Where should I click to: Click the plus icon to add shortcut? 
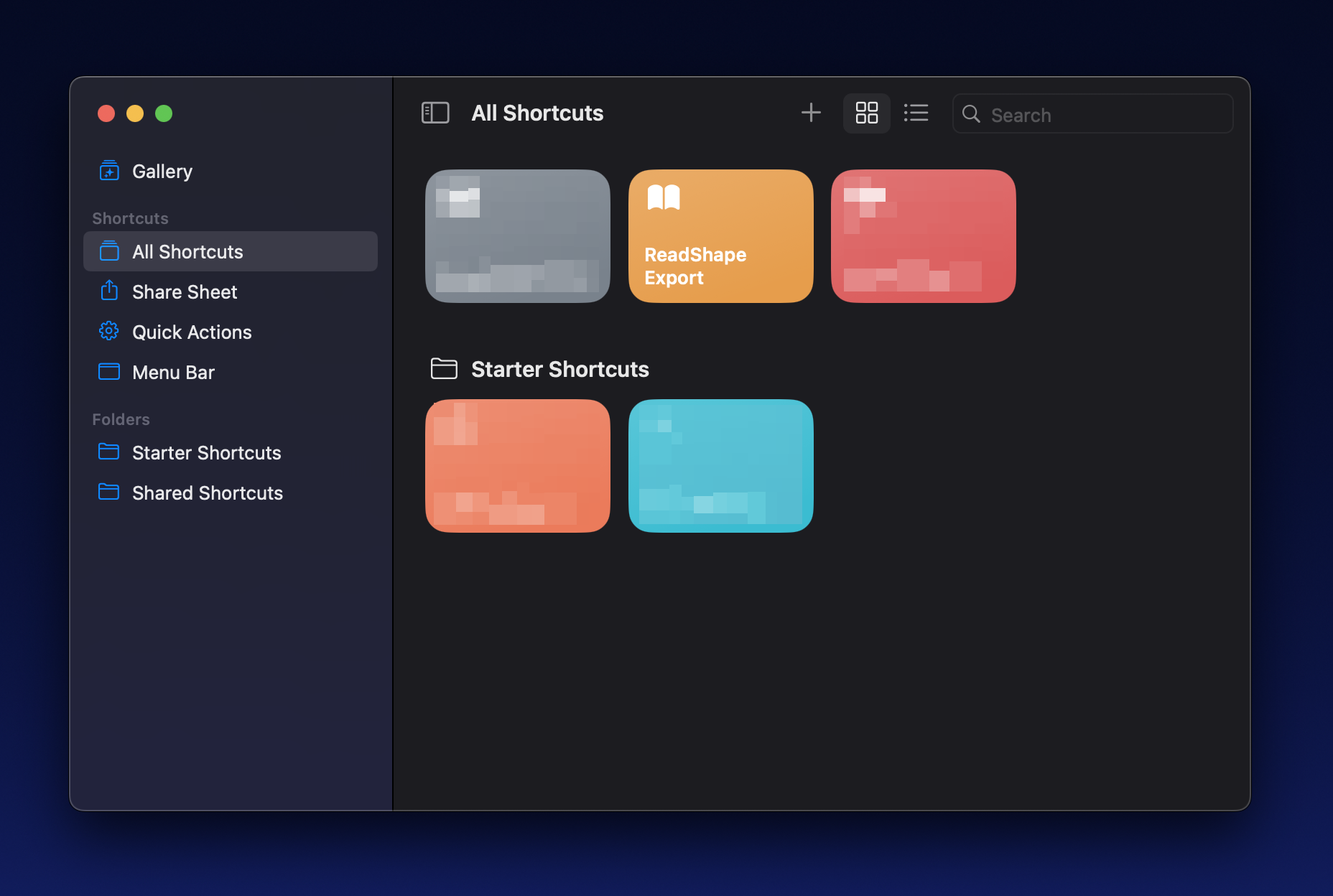pos(810,113)
